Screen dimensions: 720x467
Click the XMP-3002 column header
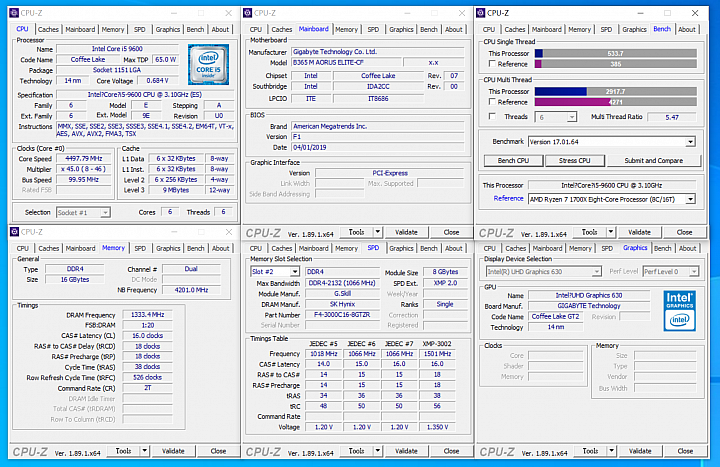[x=437, y=343]
